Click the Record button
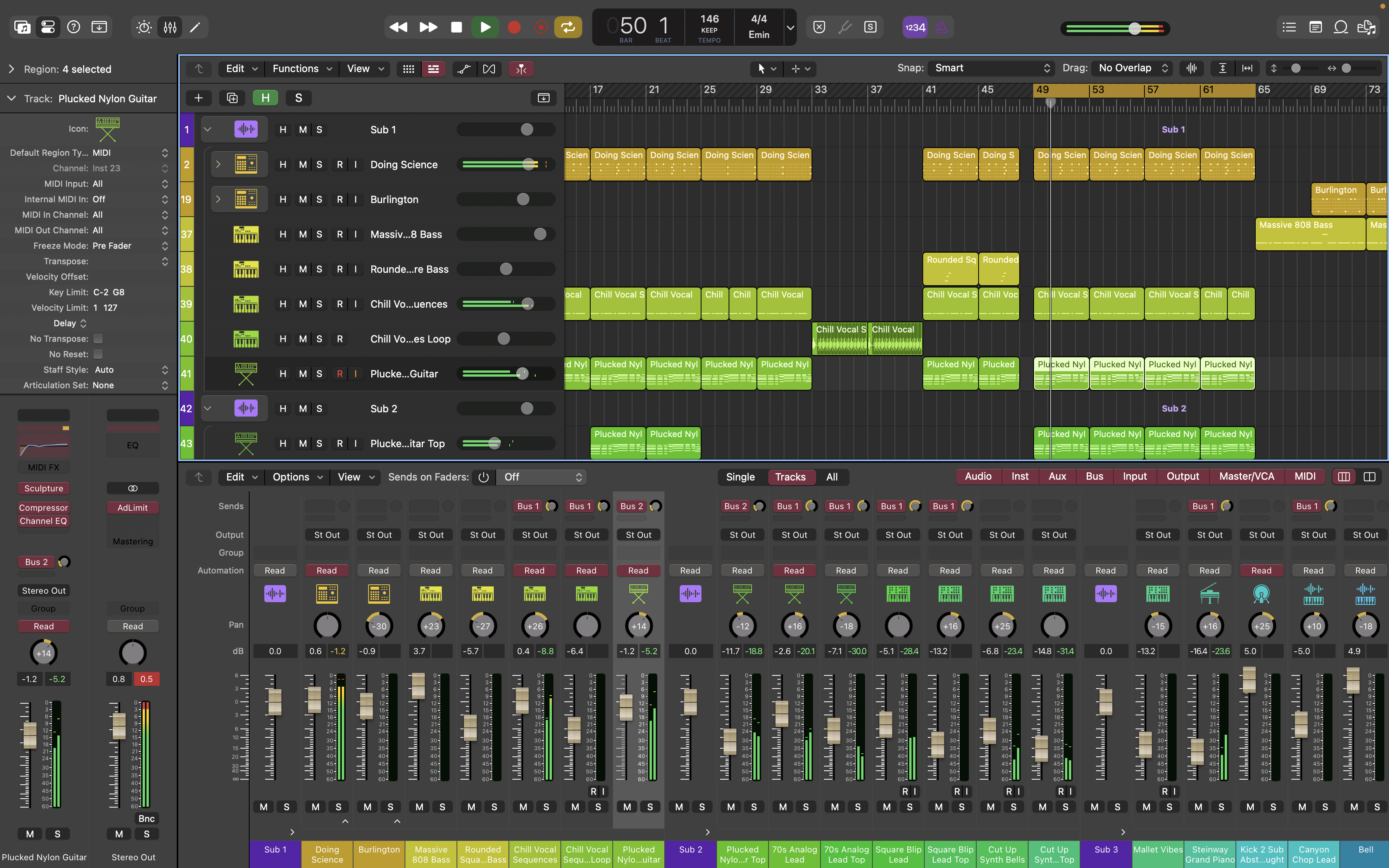This screenshot has height=868, width=1389. tap(514, 27)
